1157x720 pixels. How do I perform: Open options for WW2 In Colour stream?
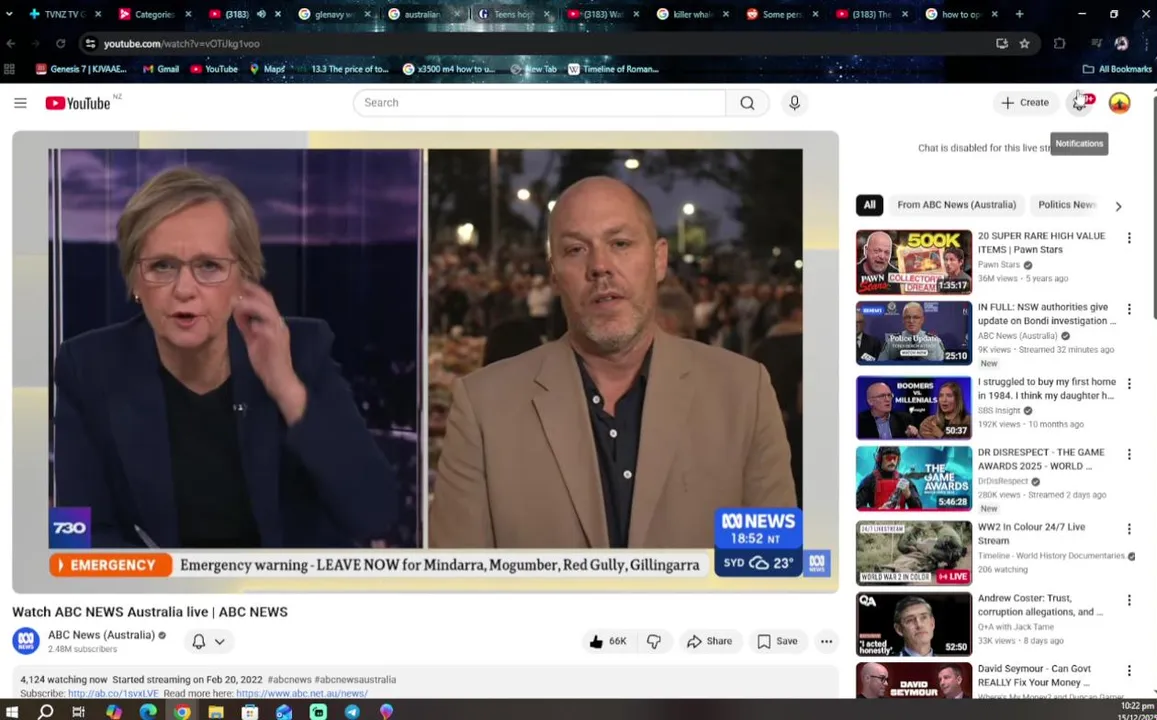click(1128, 529)
